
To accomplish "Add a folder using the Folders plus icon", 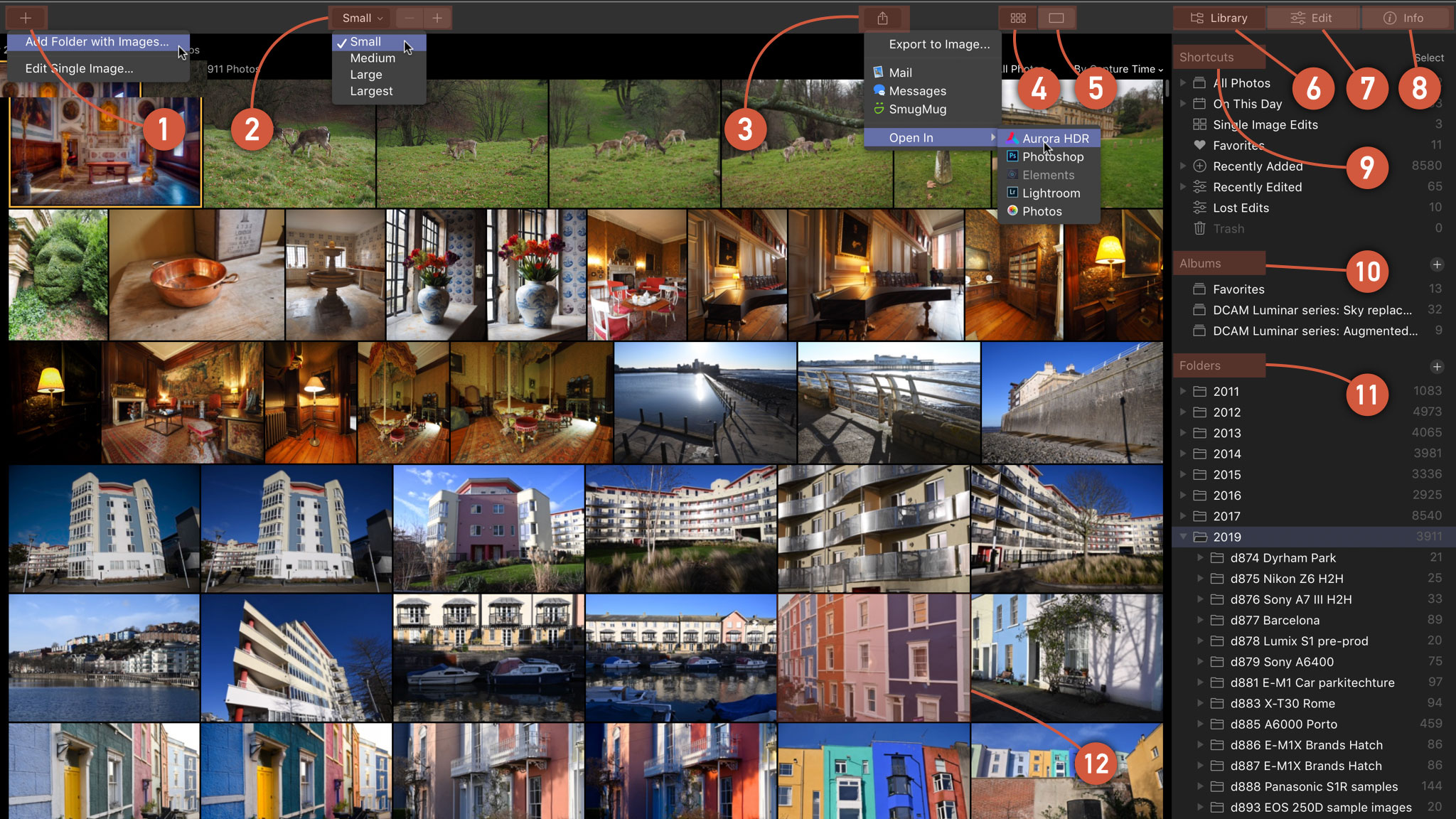I will pos(1437,366).
